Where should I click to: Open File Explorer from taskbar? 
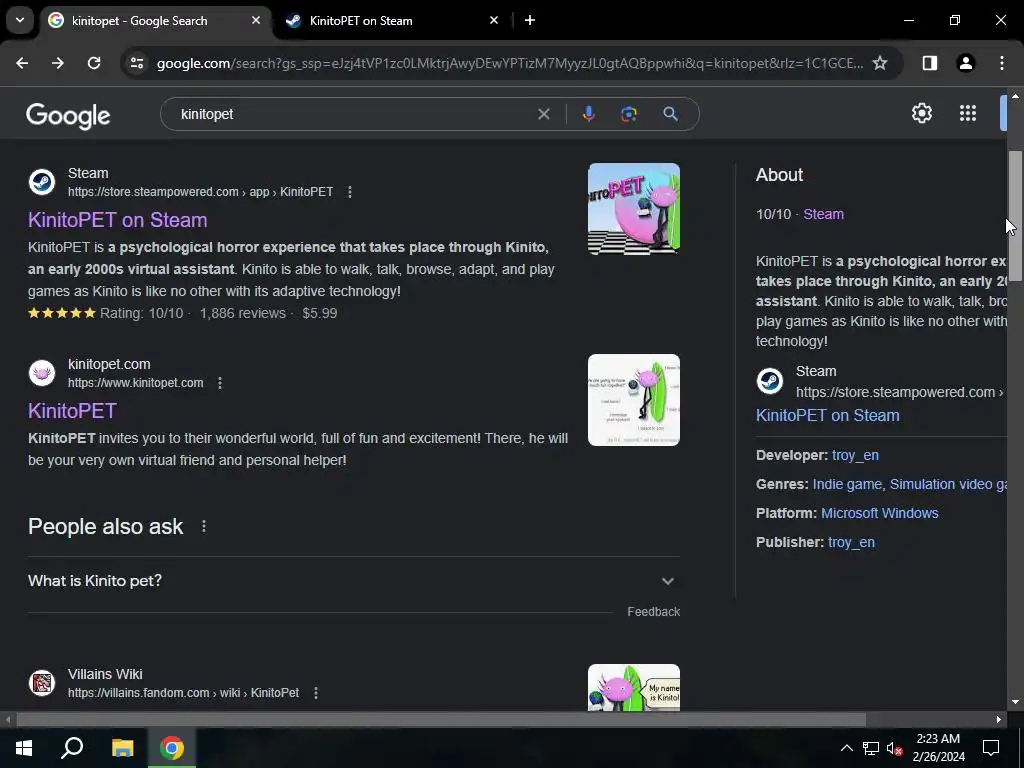122,748
